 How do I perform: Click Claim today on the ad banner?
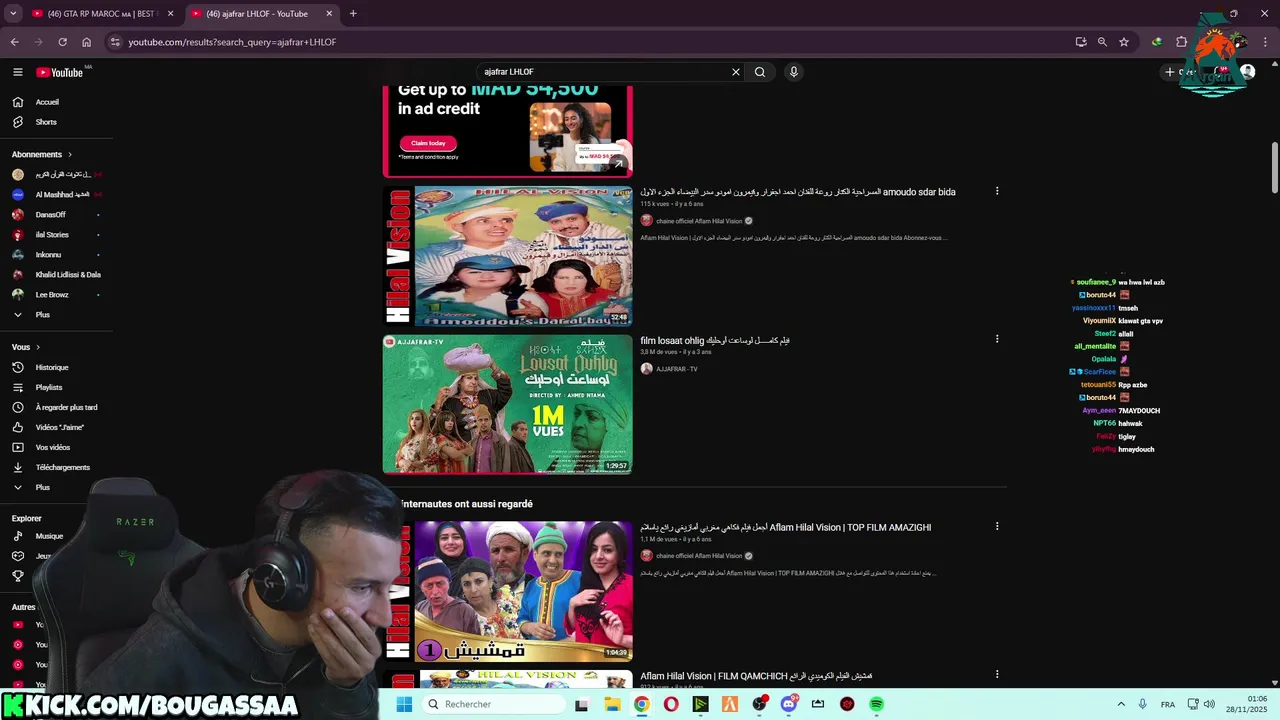pos(428,143)
